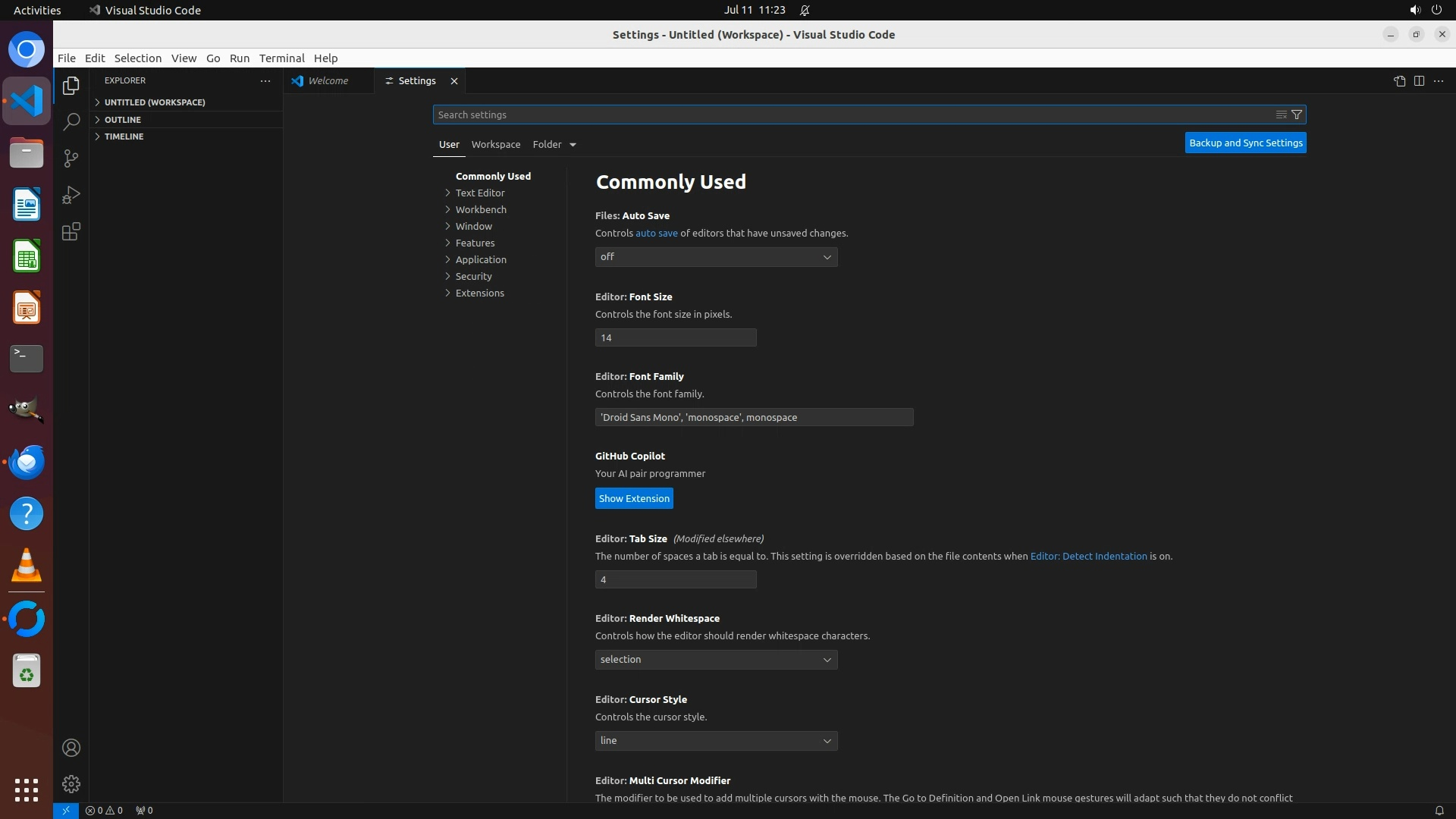
Task: Click the Accounts icon in activity bar
Action: pyautogui.click(x=71, y=748)
